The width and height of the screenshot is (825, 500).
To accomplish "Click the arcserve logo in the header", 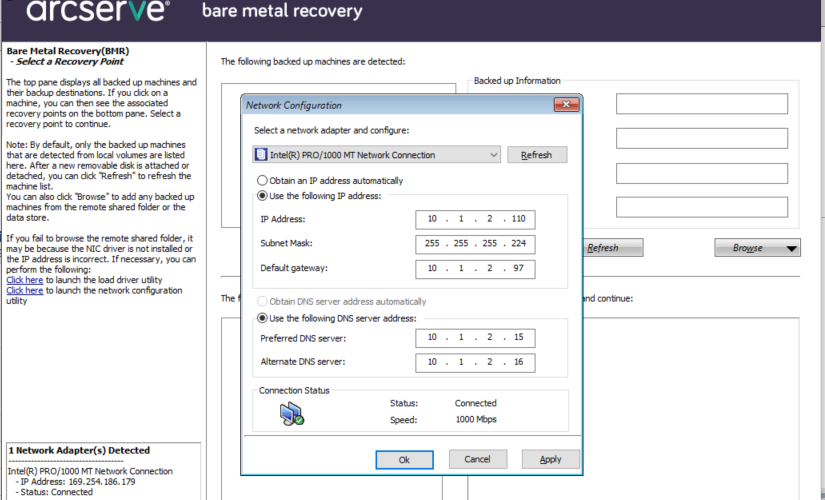I will pyautogui.click(x=98, y=11).
